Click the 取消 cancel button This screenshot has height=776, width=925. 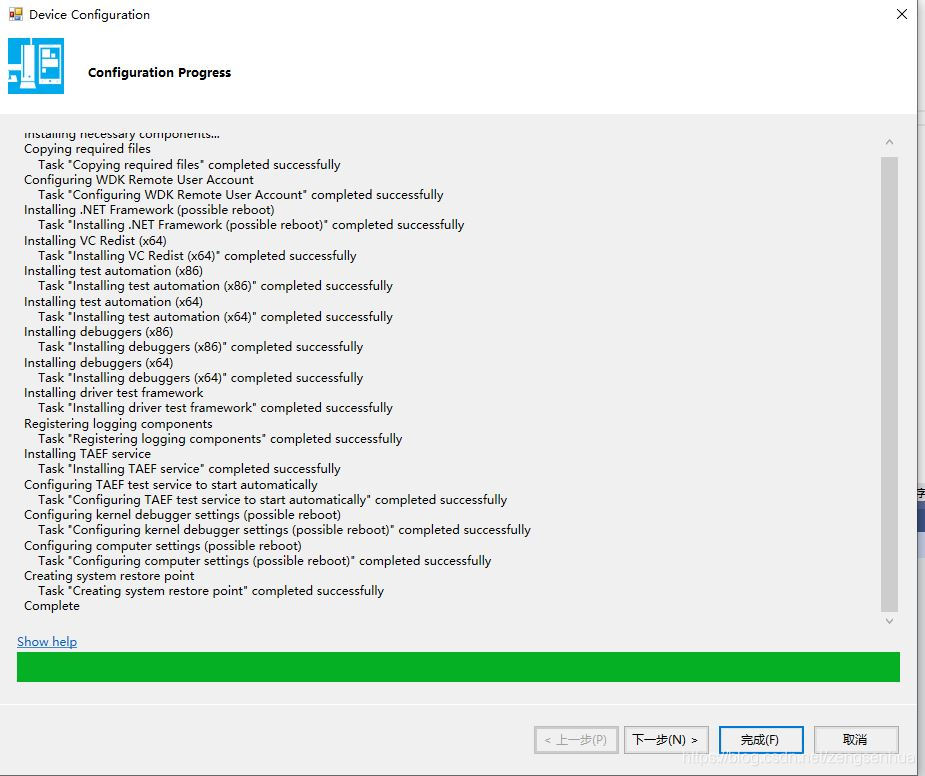(856, 740)
